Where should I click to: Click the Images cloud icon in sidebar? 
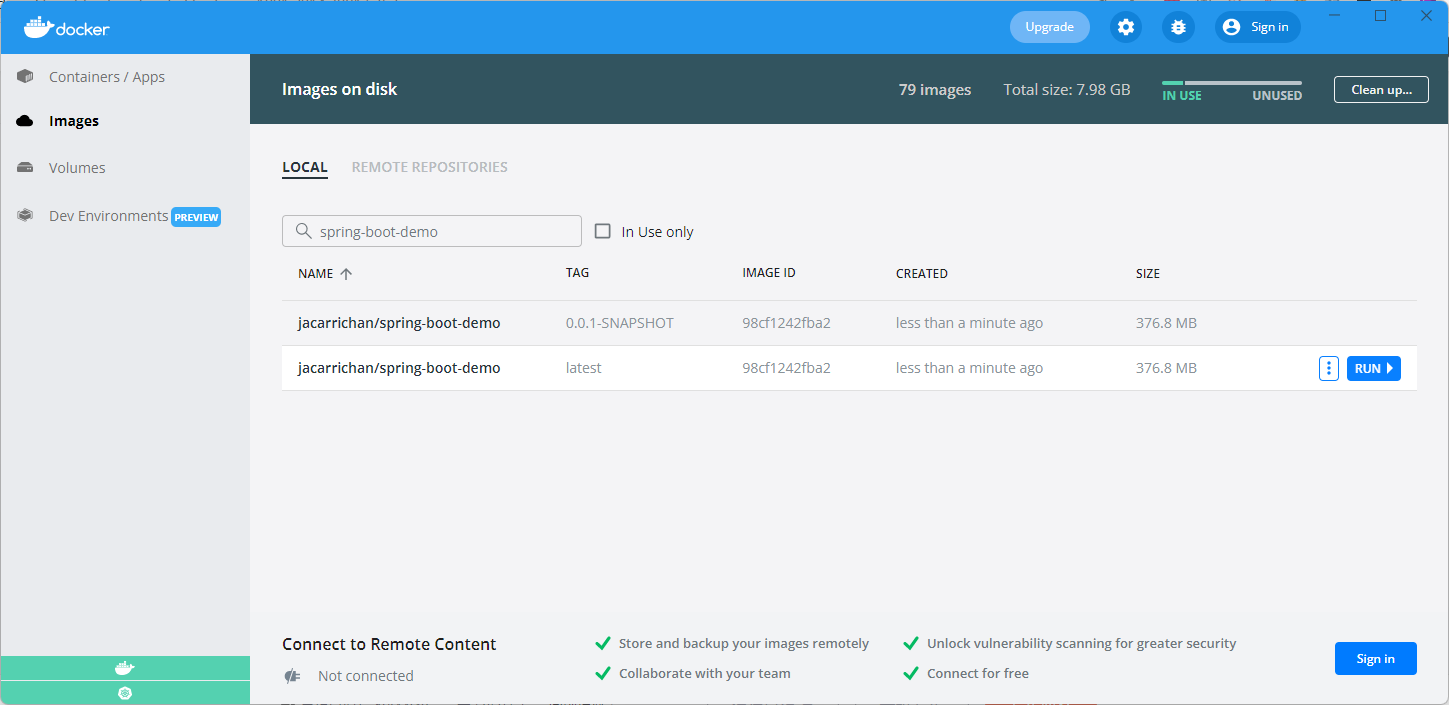click(25, 121)
